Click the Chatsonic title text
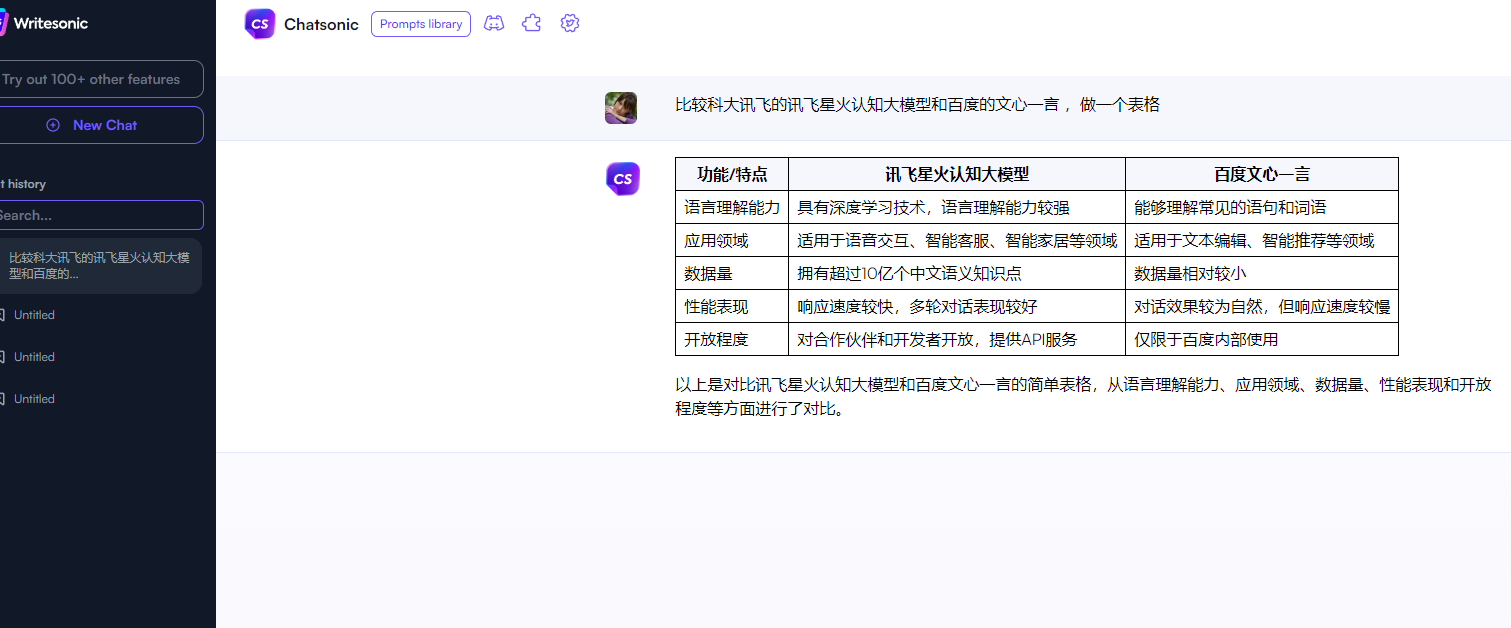Viewport: 1511px width, 628px height. 321,24
